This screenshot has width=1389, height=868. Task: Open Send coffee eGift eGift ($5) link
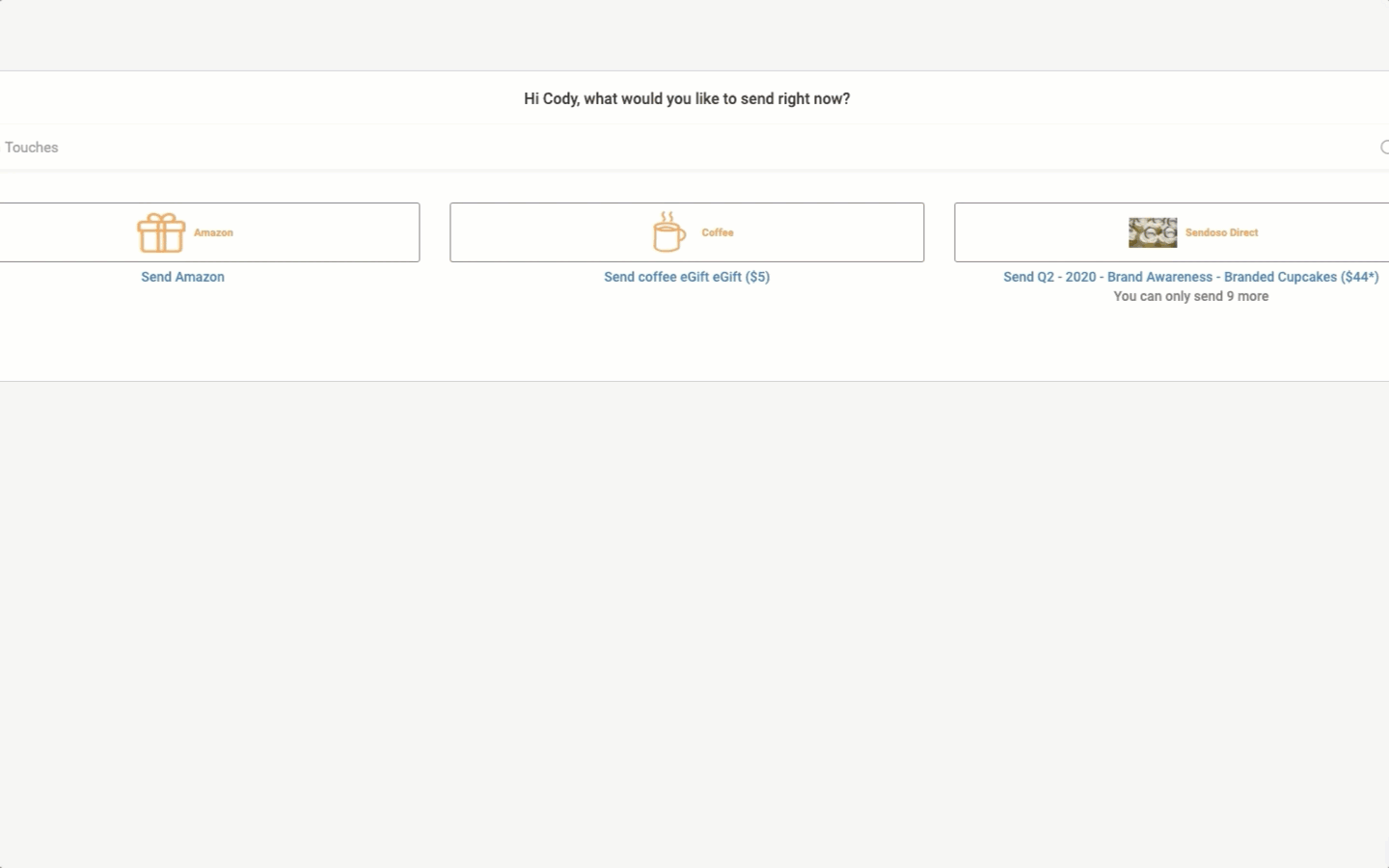[x=687, y=277]
